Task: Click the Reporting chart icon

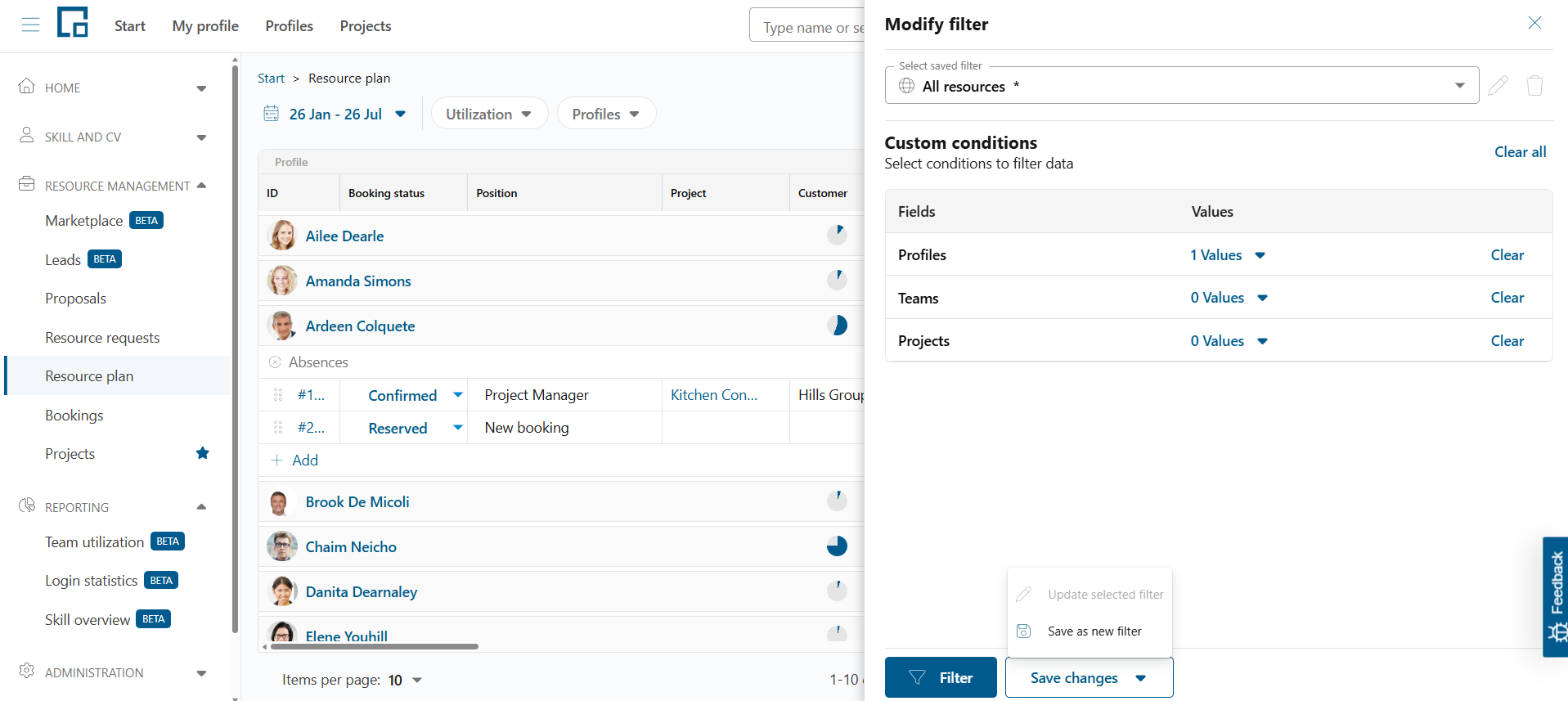Action: point(27,506)
